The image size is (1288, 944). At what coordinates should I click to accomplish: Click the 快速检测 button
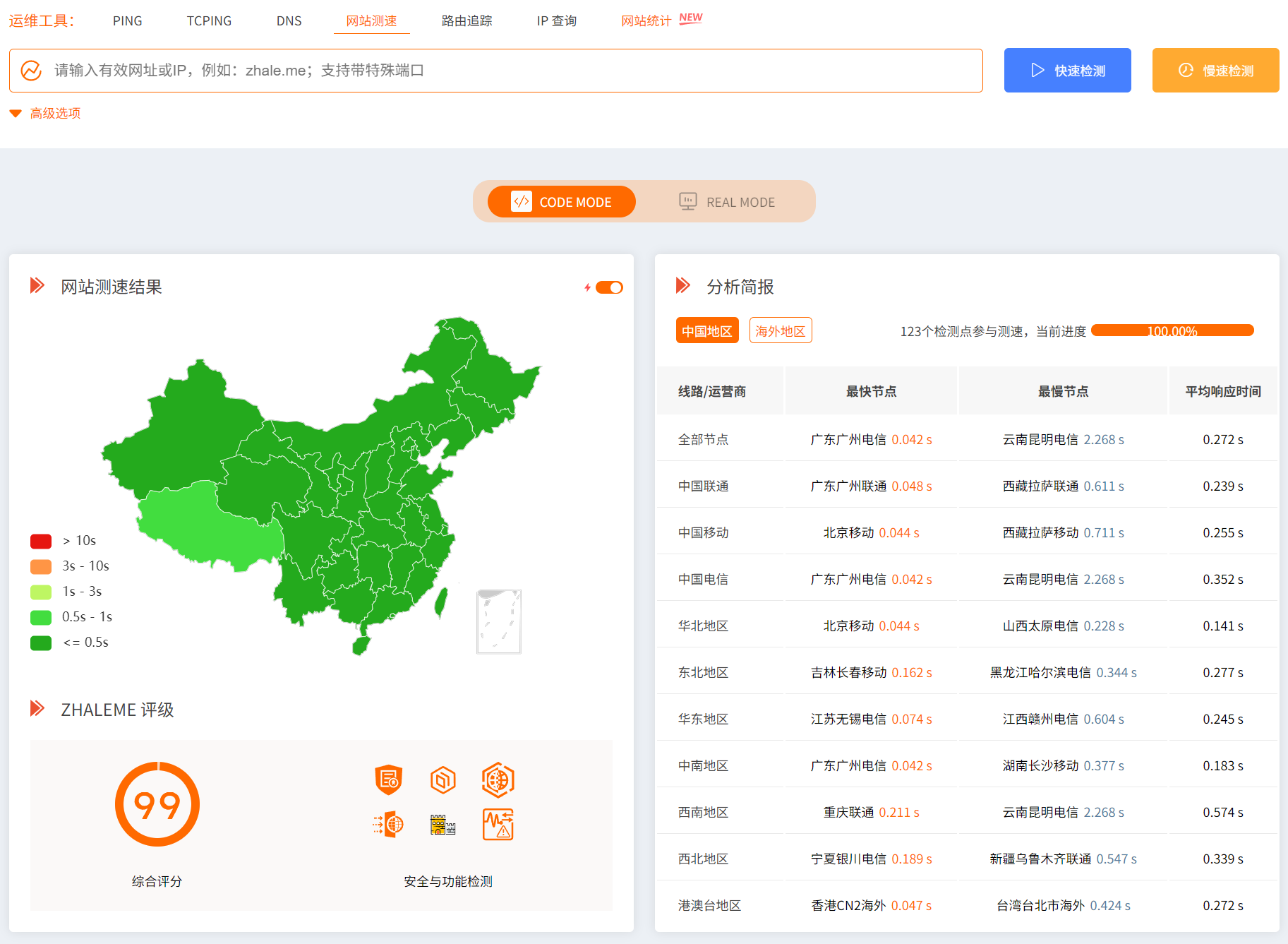click(1067, 71)
